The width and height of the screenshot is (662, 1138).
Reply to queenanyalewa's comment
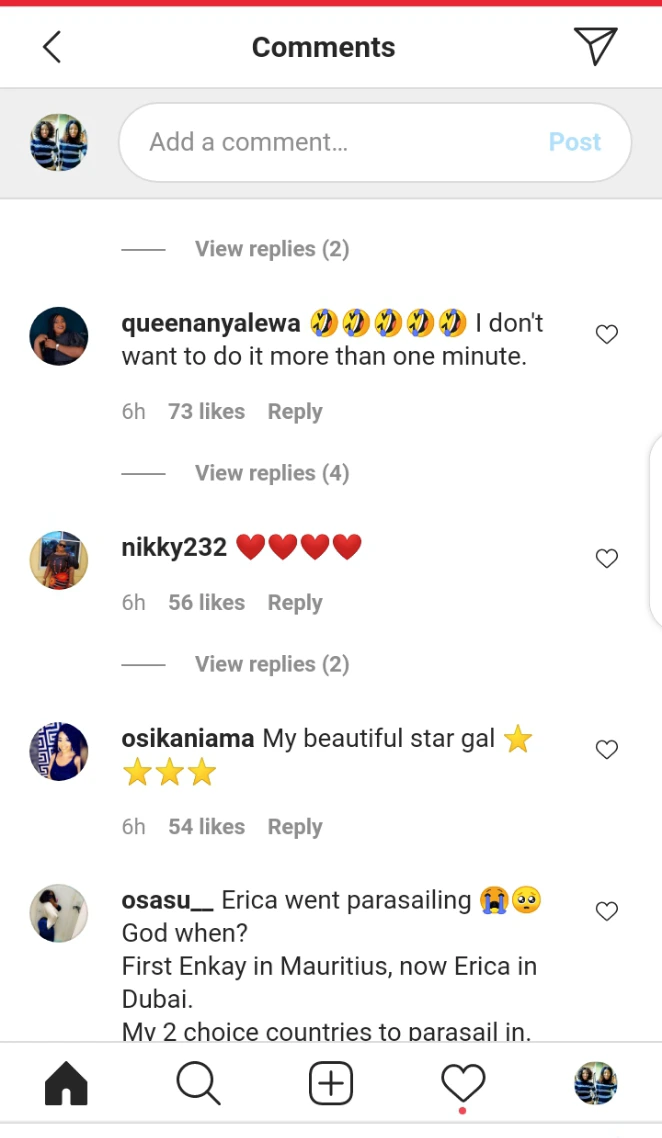point(295,412)
